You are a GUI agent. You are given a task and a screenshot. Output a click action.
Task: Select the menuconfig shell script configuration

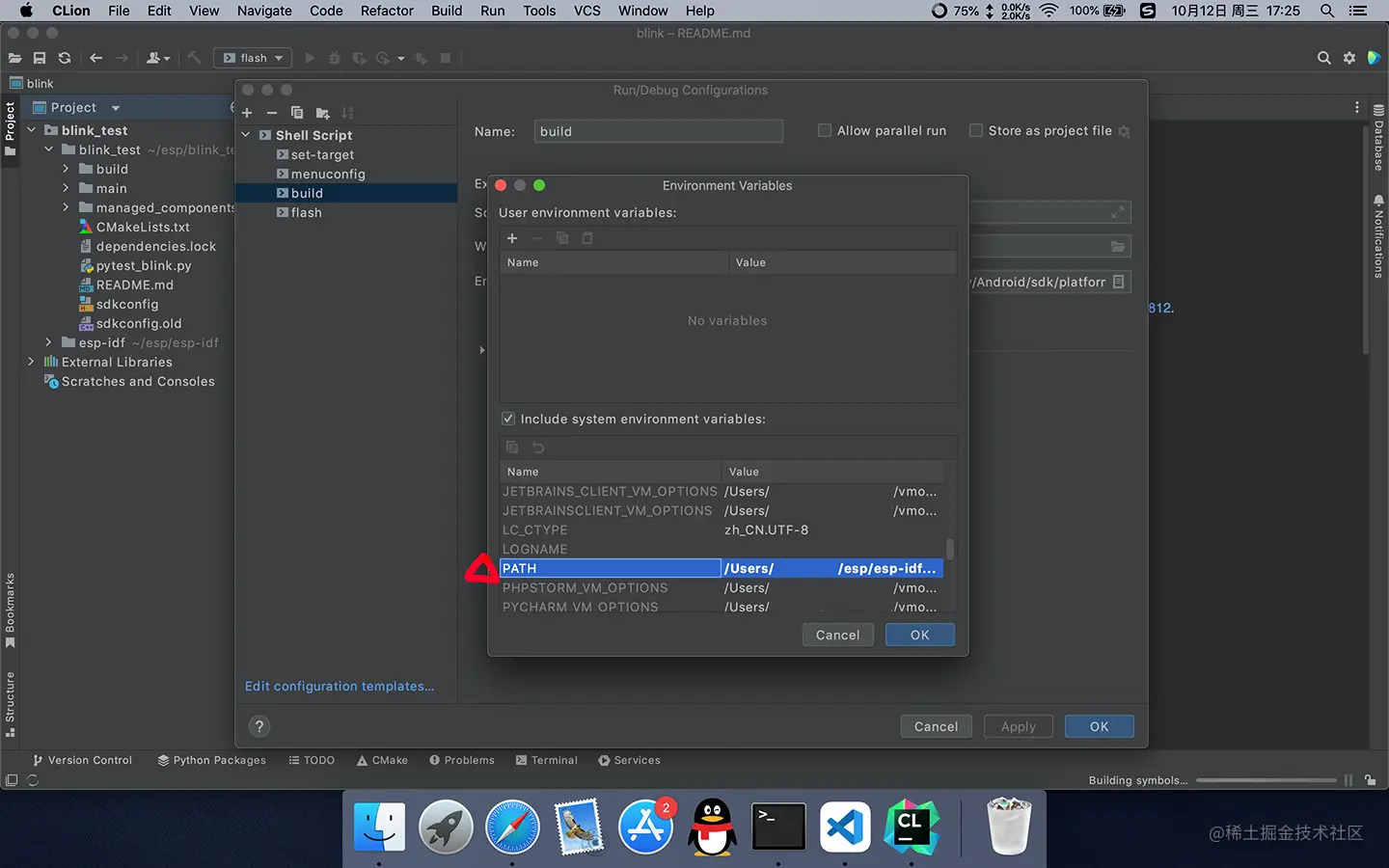[328, 174]
